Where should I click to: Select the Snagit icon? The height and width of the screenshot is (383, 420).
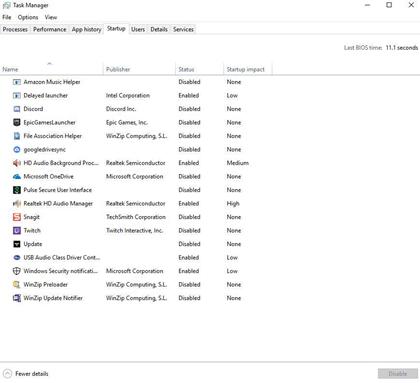point(17,217)
